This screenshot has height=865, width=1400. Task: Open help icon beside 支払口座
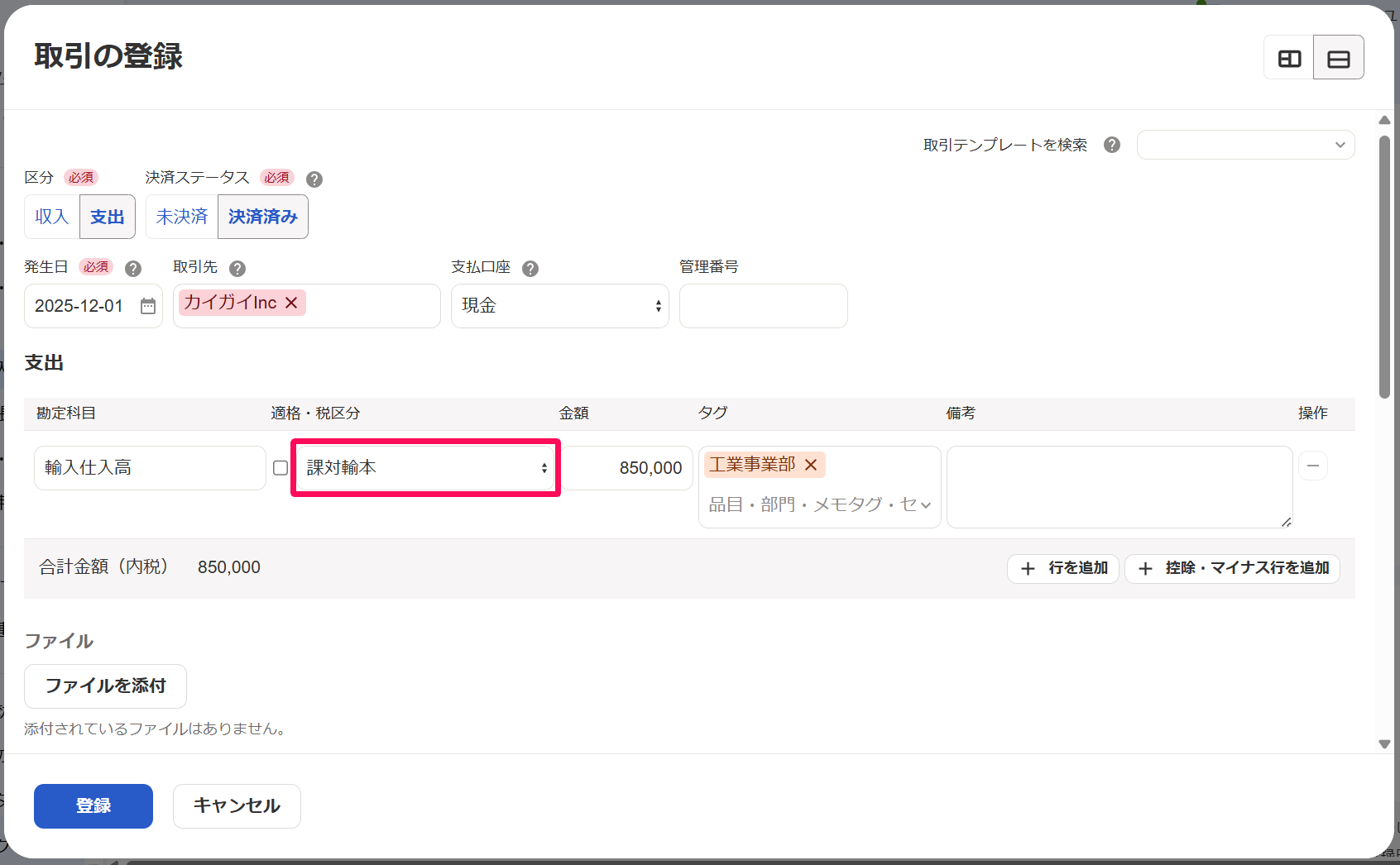coord(530,269)
